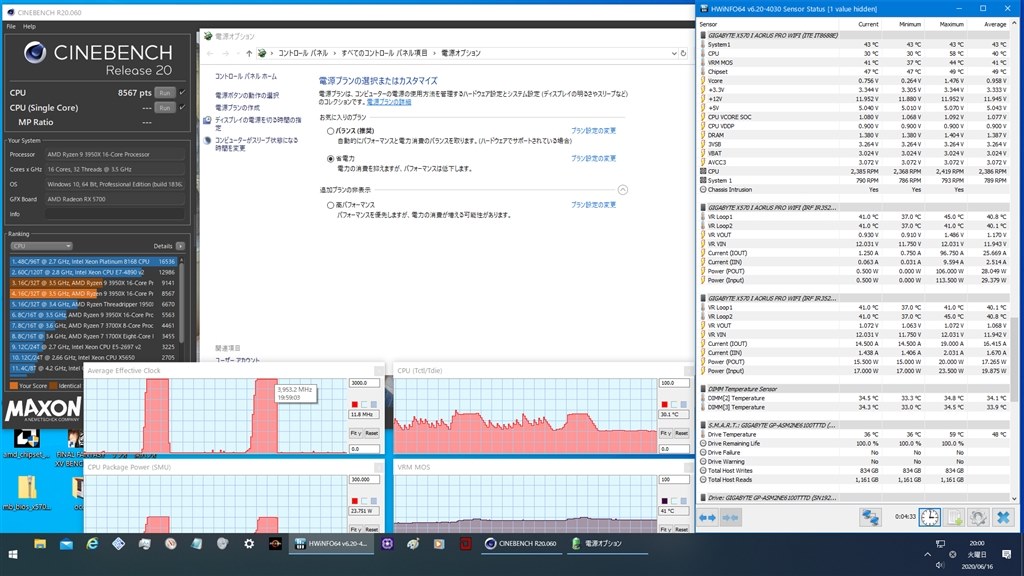Viewport: 1024px width, 576px height.
Task: Open 電源プランの詳細 link
Action: [x=389, y=102]
